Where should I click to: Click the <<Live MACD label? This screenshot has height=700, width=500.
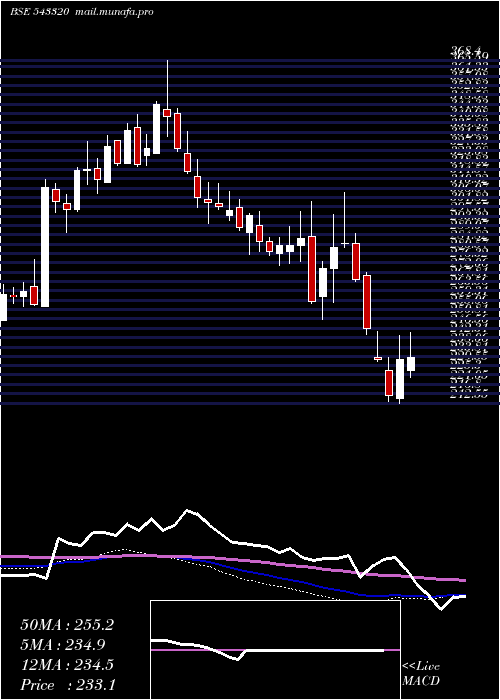[x=421, y=674]
